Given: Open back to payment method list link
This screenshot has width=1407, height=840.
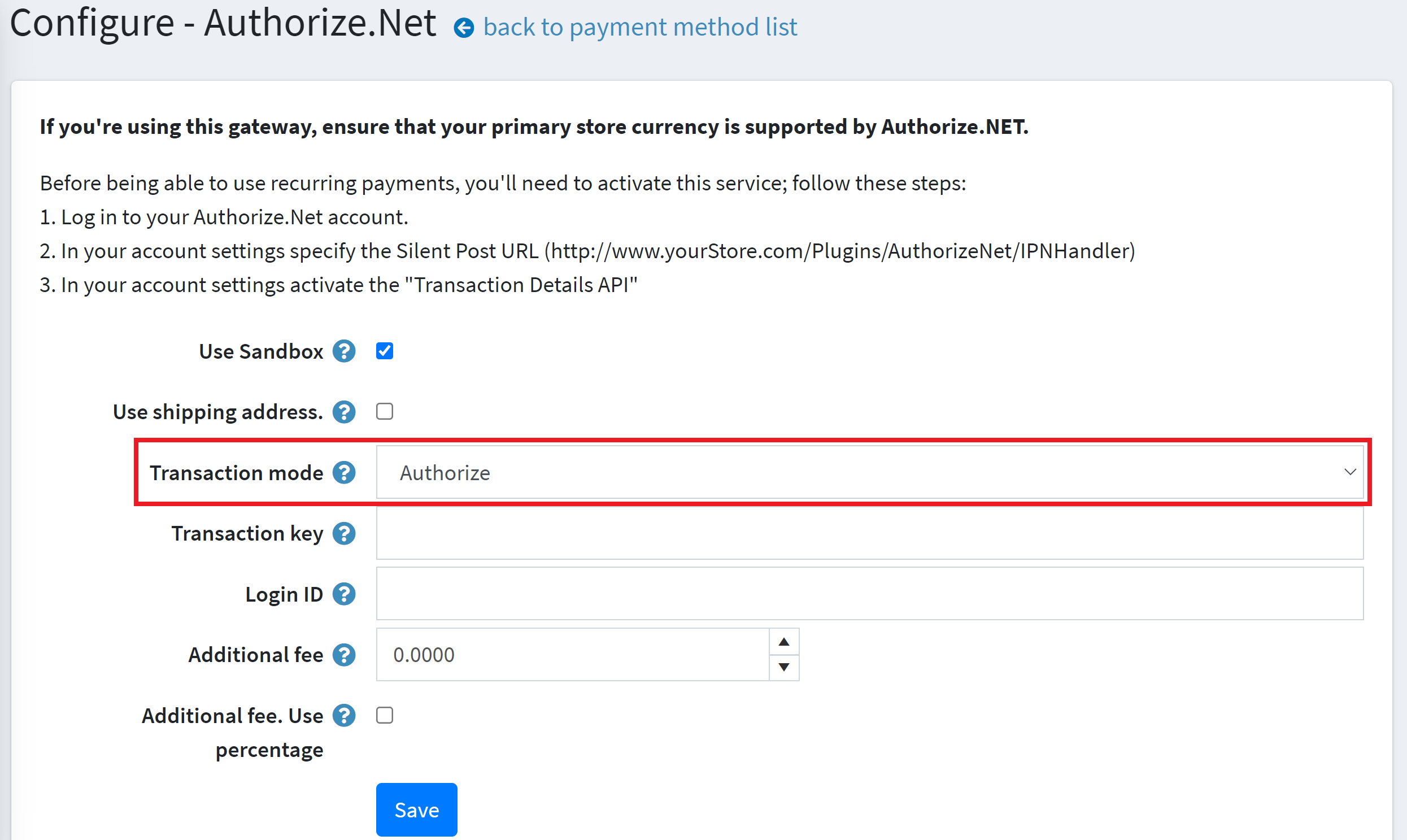Looking at the screenshot, I should [x=640, y=27].
